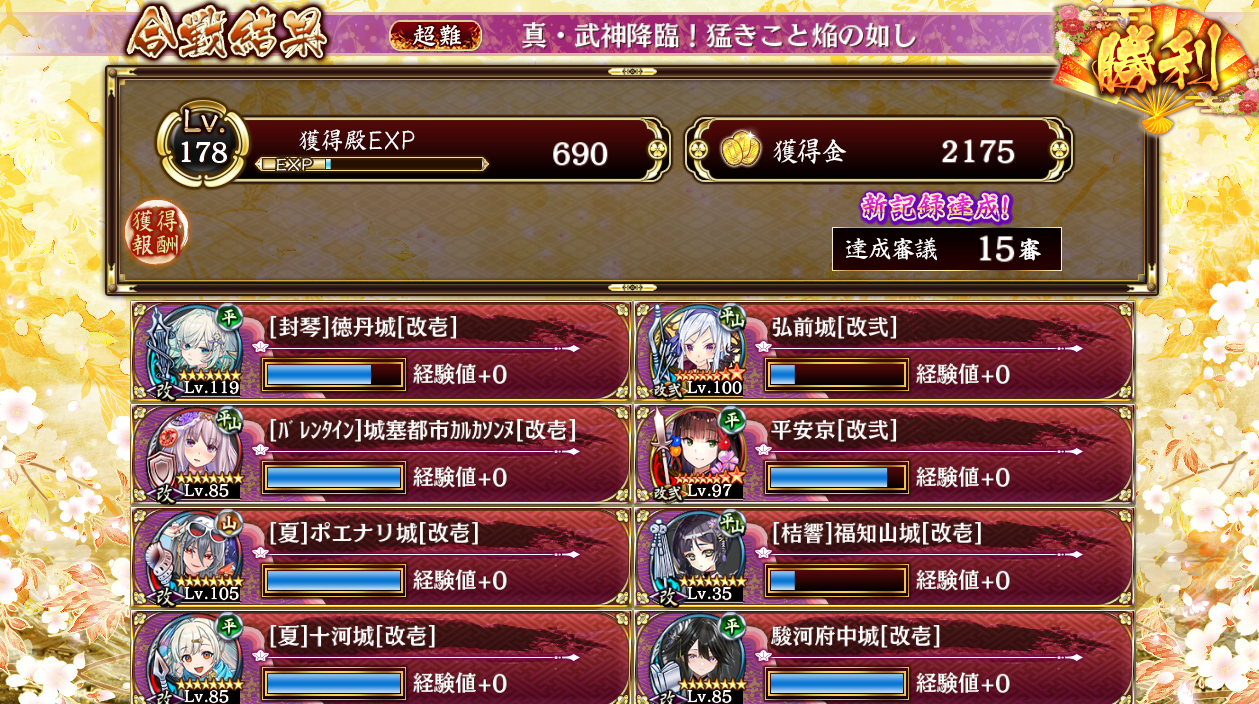Click the Lv. 178 level badge
This screenshot has height=704, width=1259.
pyautogui.click(x=203, y=143)
